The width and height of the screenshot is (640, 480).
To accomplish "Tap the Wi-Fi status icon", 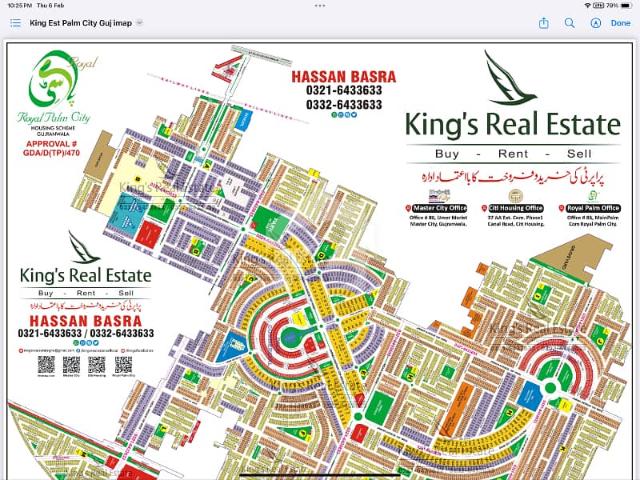I will [587, 6].
